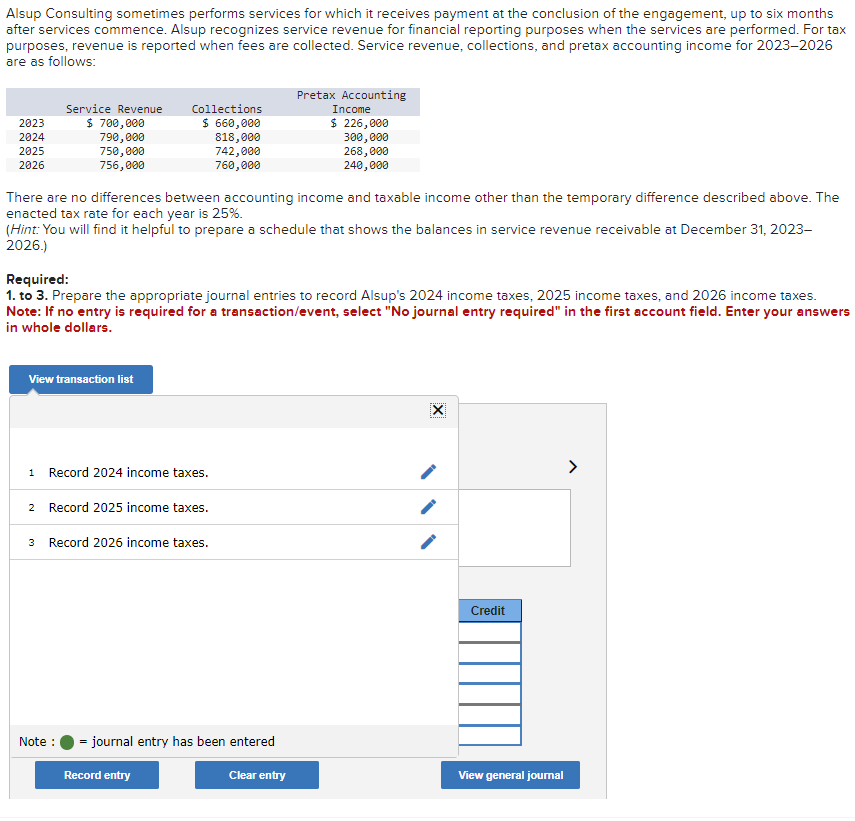Select transaction 1 Record 2024 income taxes
The width and height of the screenshot is (855, 821).
233,472
